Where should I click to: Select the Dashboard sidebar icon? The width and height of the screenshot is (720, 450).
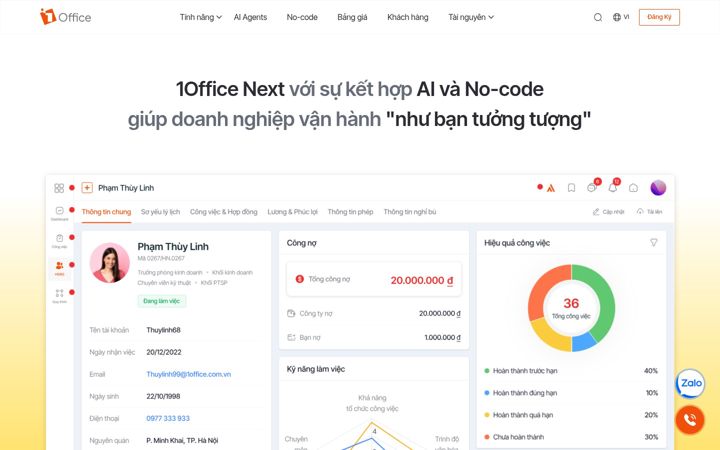[59, 213]
